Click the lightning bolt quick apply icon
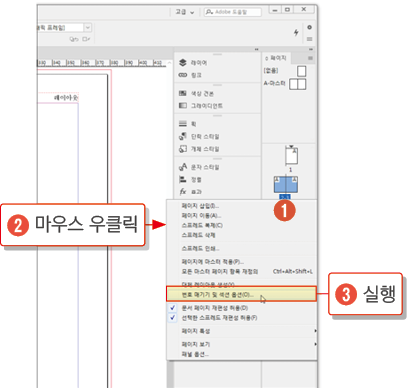 click(x=296, y=32)
